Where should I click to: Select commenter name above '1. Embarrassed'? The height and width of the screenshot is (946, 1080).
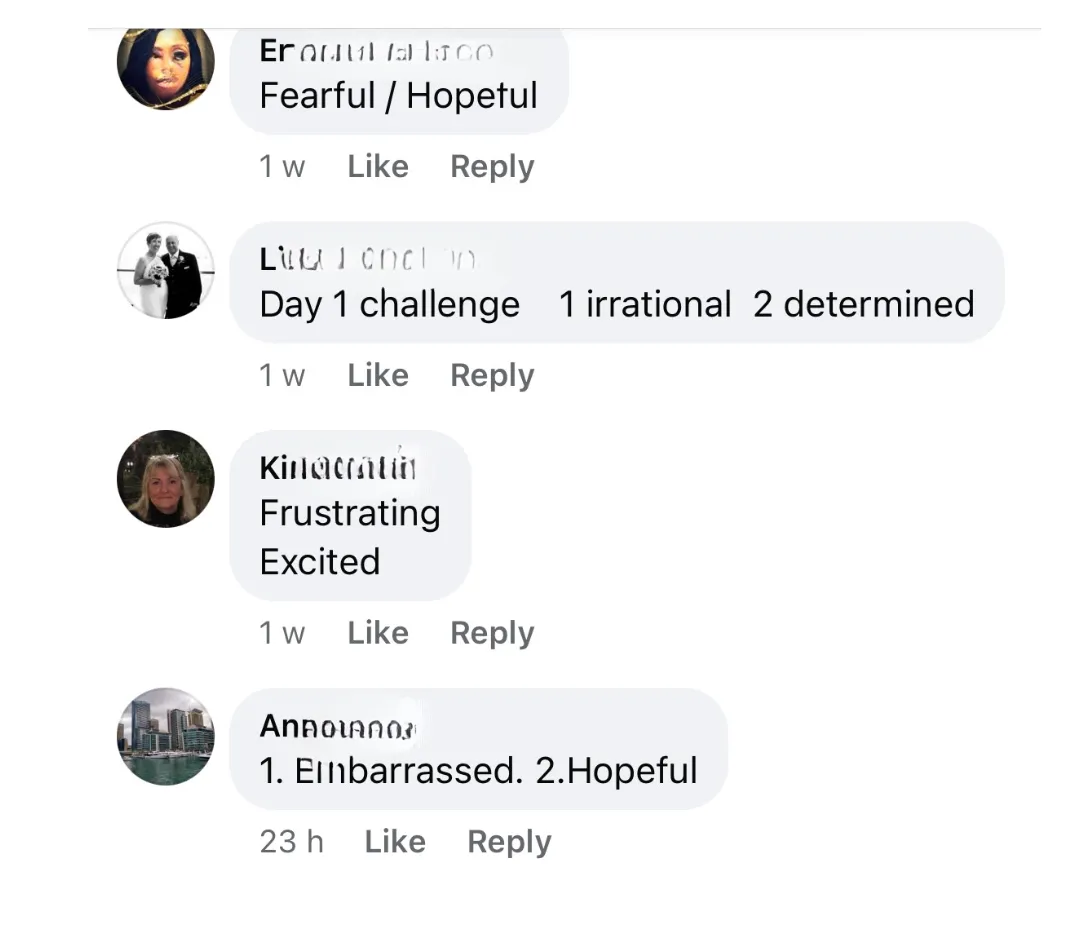(x=338, y=726)
